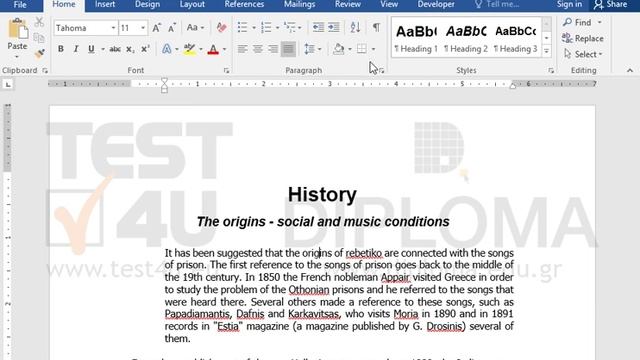
Task: Toggle Superscript formatting
Action: pyautogui.click(x=145, y=49)
